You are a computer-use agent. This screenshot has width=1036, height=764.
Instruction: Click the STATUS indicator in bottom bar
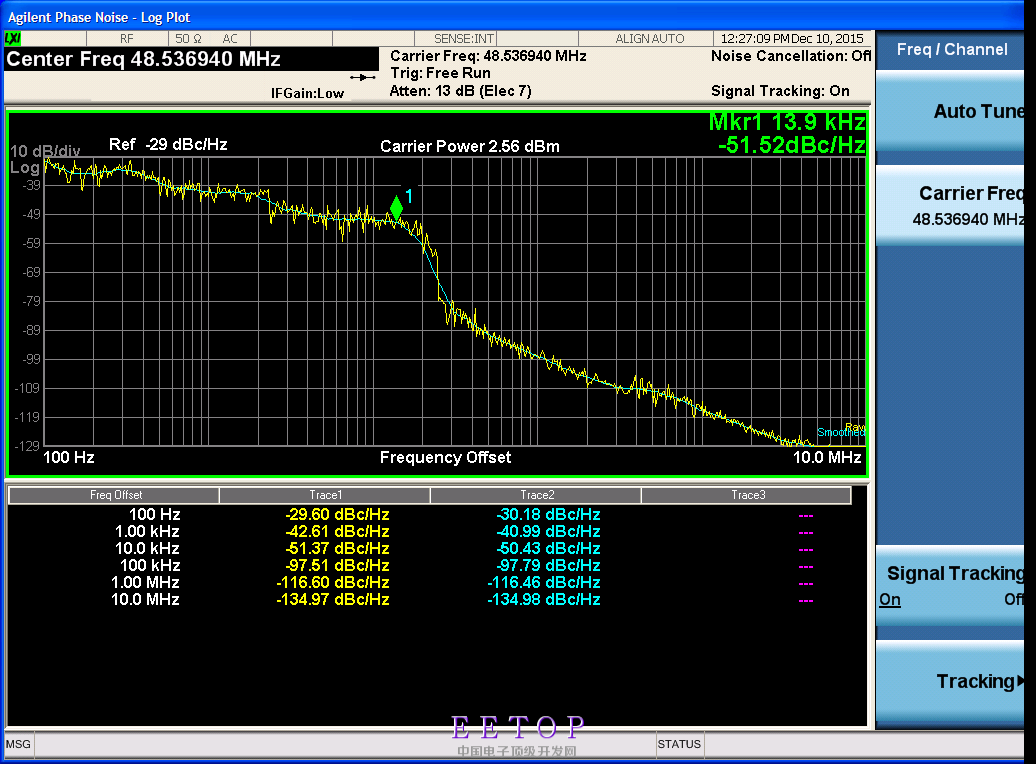click(679, 744)
